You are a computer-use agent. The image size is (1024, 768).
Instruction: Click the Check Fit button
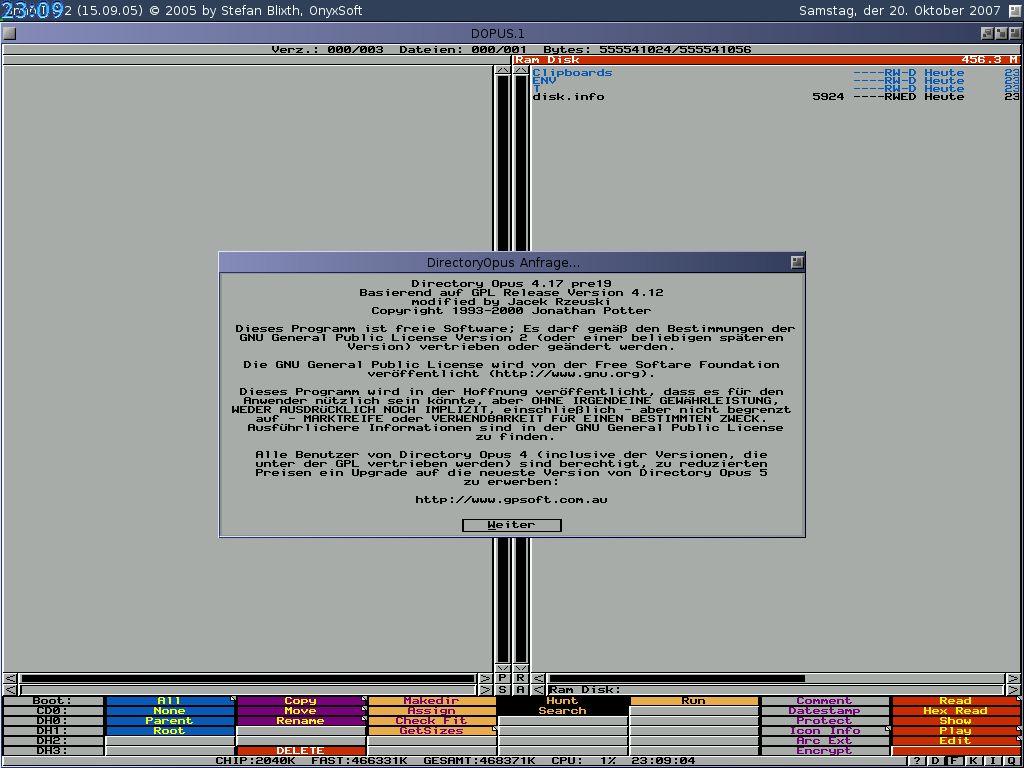coord(432,721)
